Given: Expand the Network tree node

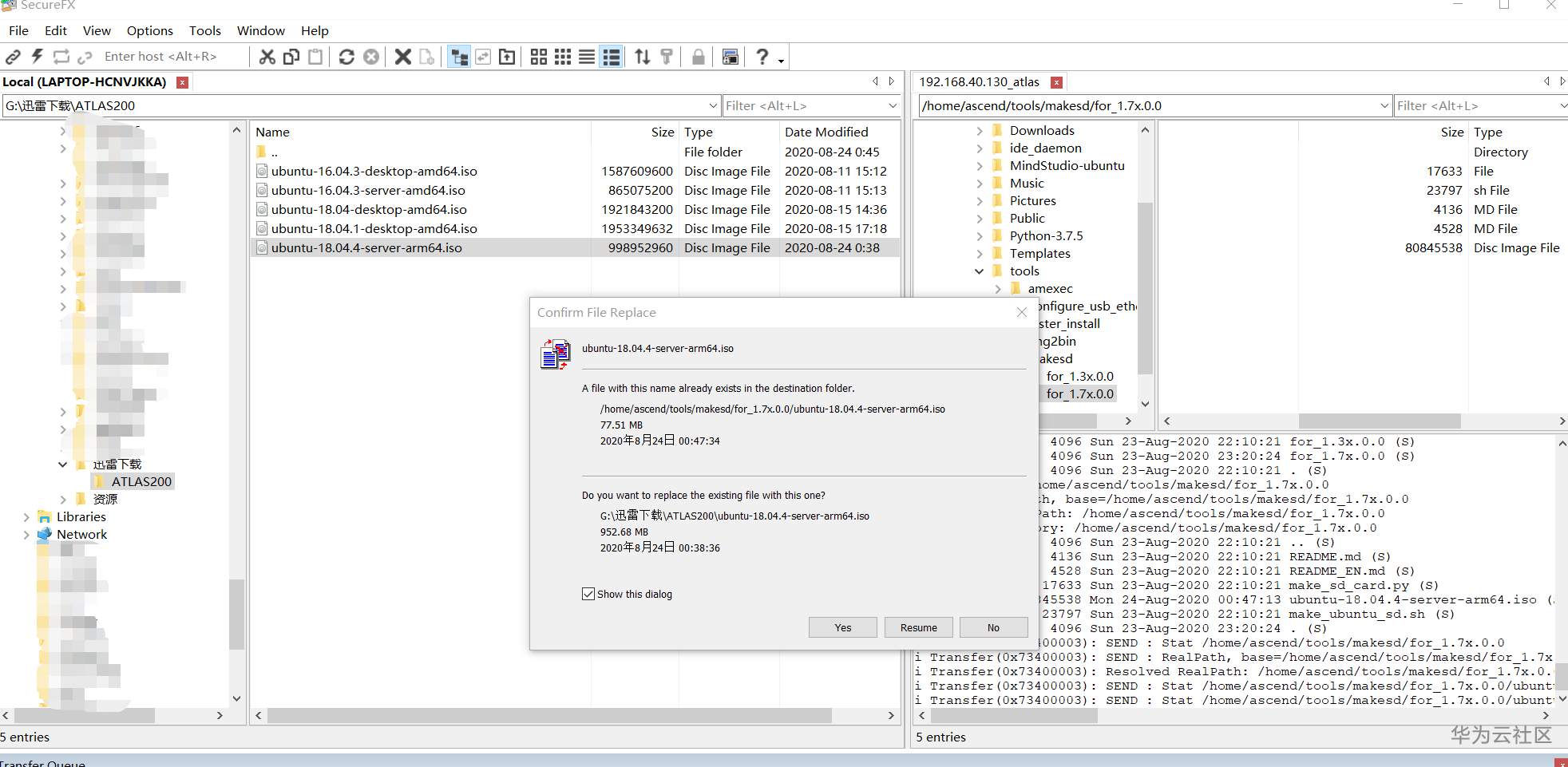Looking at the screenshot, I should (26, 534).
